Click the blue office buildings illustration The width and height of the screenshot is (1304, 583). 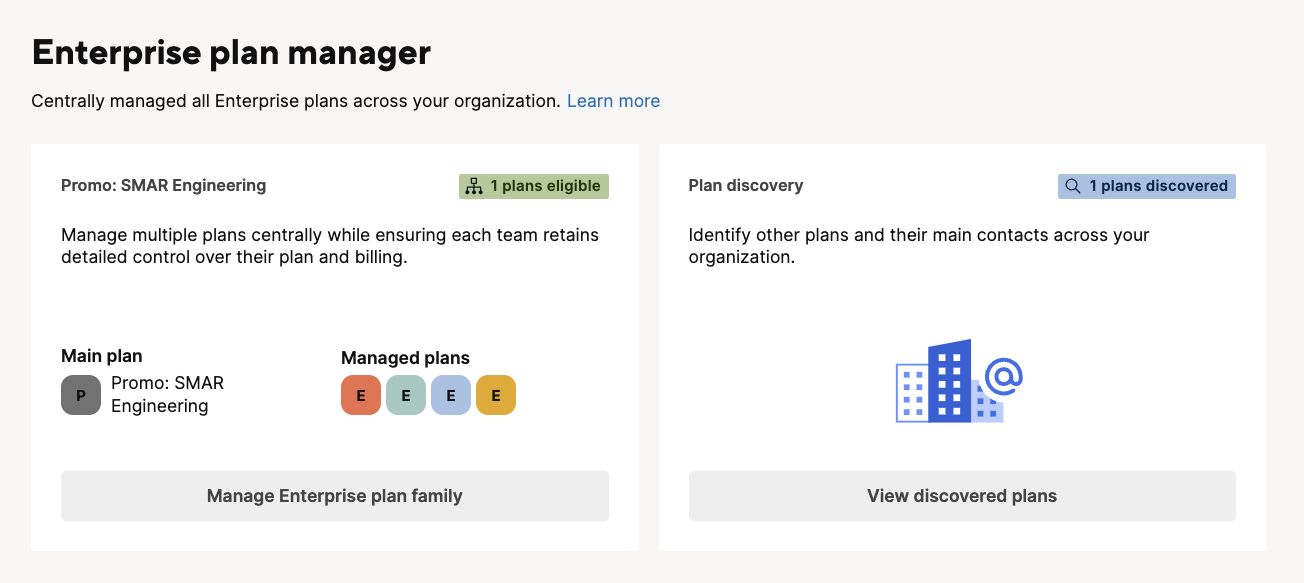(x=940, y=383)
